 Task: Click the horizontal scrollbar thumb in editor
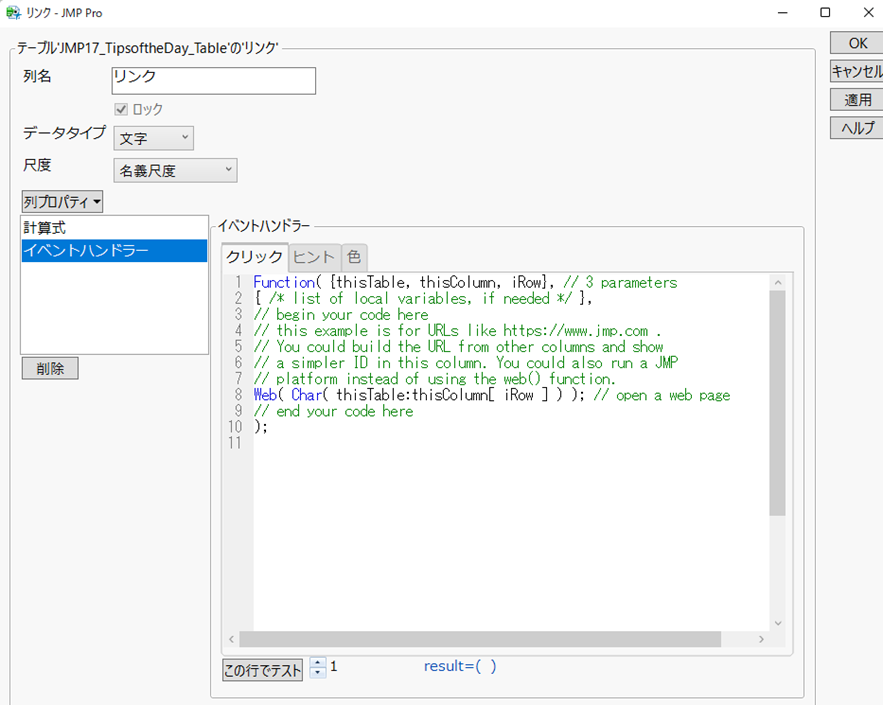click(x=480, y=639)
